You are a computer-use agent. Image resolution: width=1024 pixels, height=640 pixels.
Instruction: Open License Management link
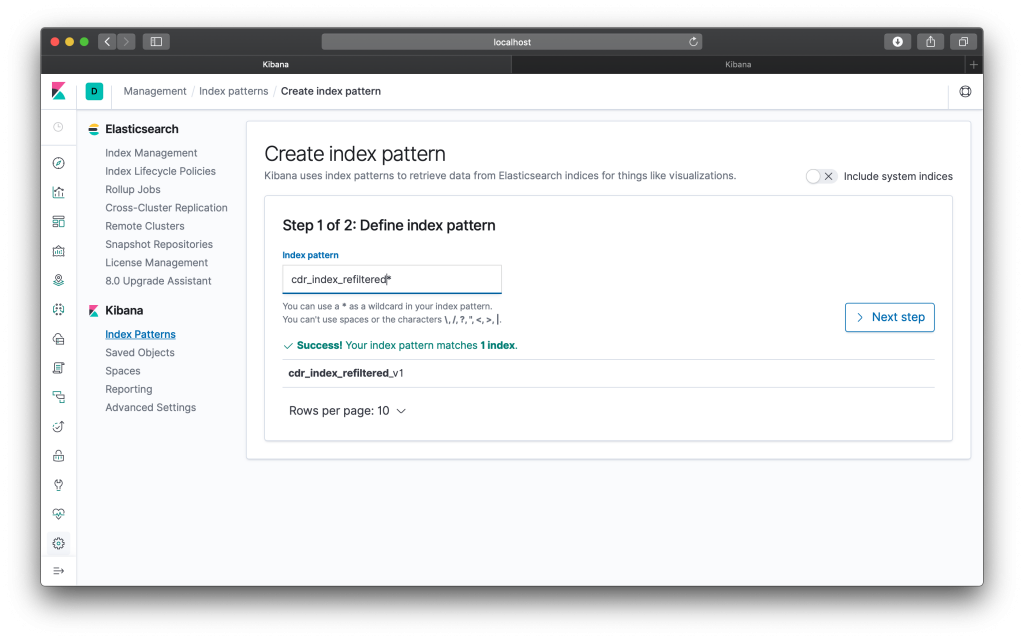[156, 263]
